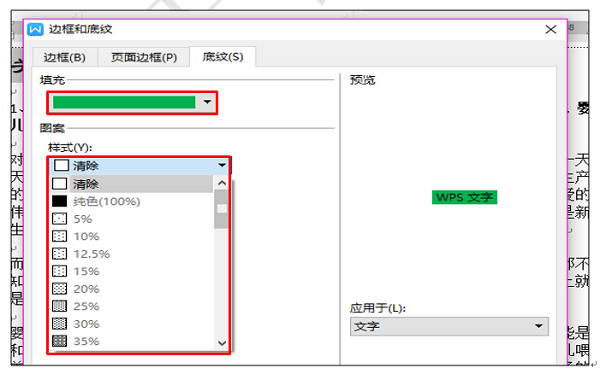Viewport: 600px width, 374px height.
Task: Switch to the 边框(B) tab
Action: [x=65, y=57]
